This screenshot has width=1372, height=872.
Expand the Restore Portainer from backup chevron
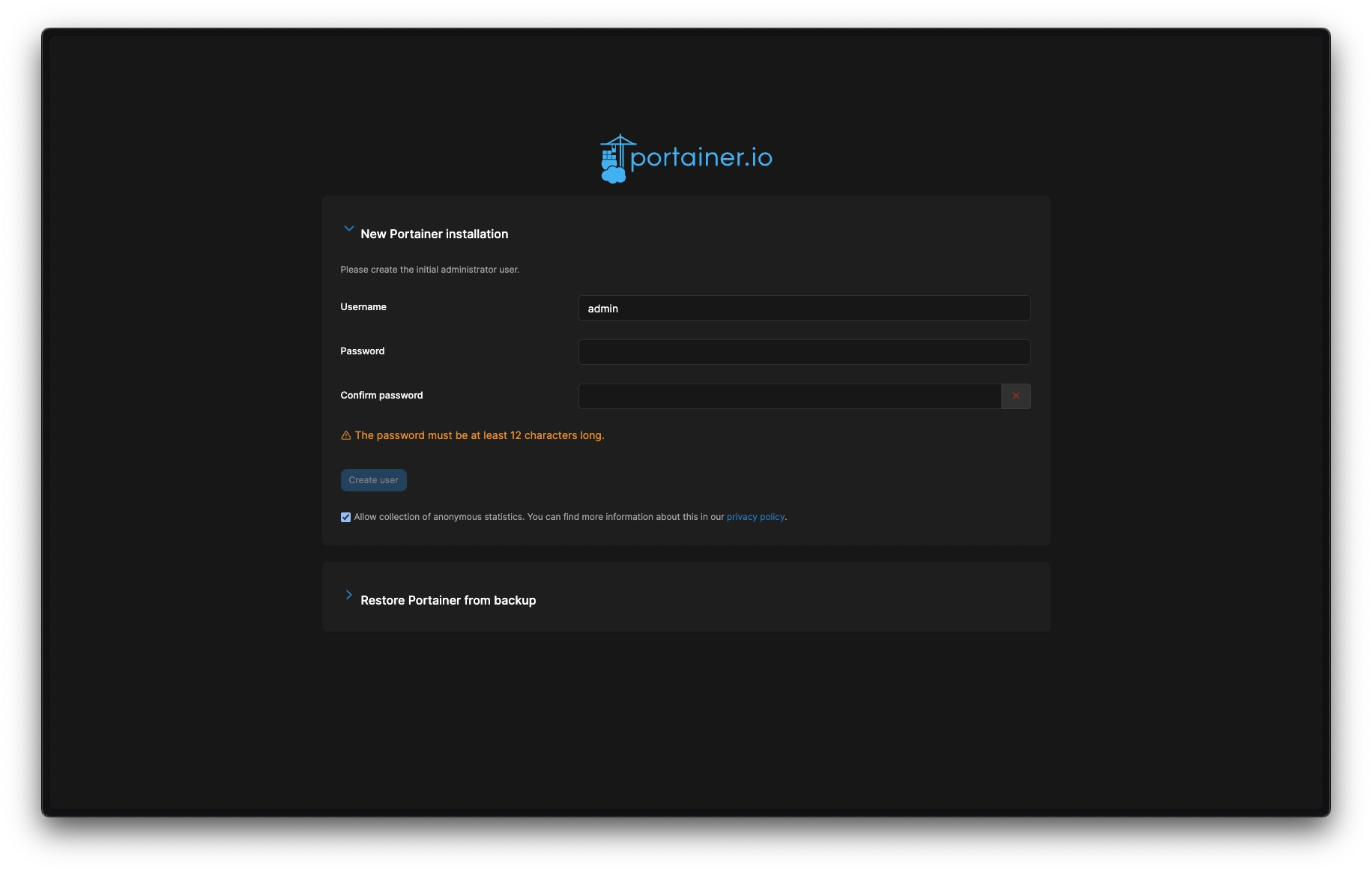pyautogui.click(x=348, y=595)
